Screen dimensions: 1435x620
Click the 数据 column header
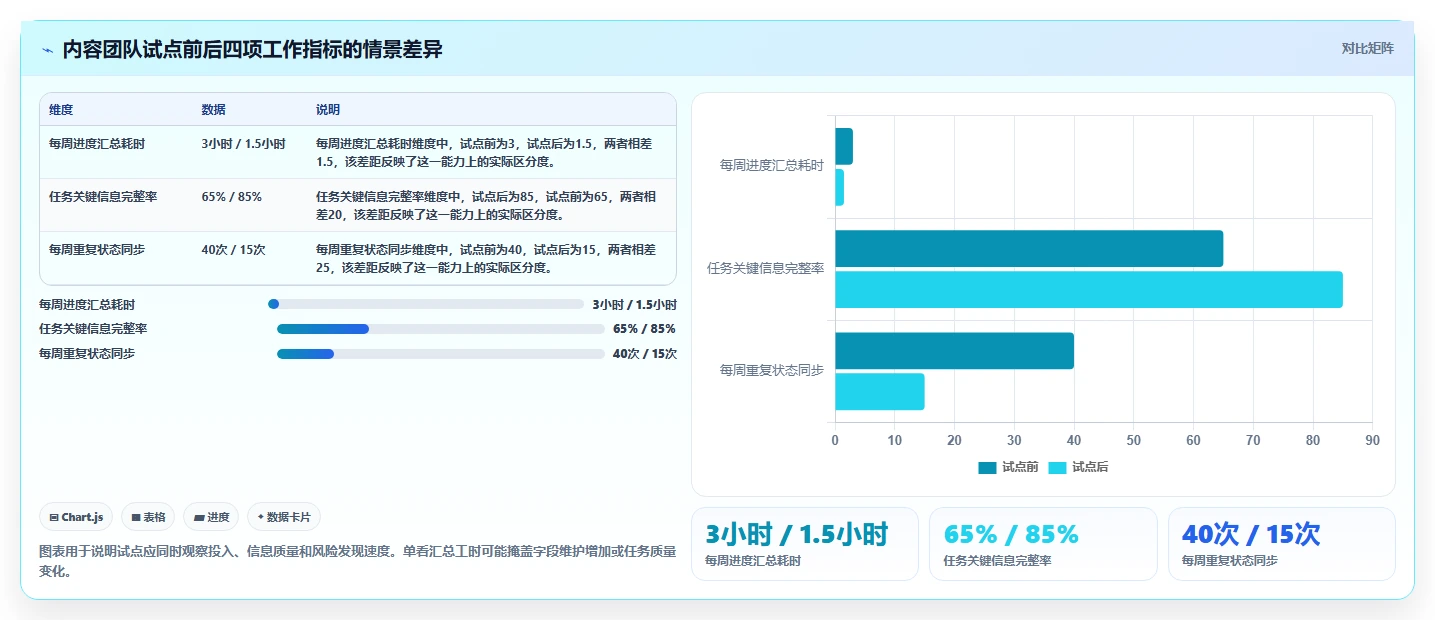tap(213, 110)
